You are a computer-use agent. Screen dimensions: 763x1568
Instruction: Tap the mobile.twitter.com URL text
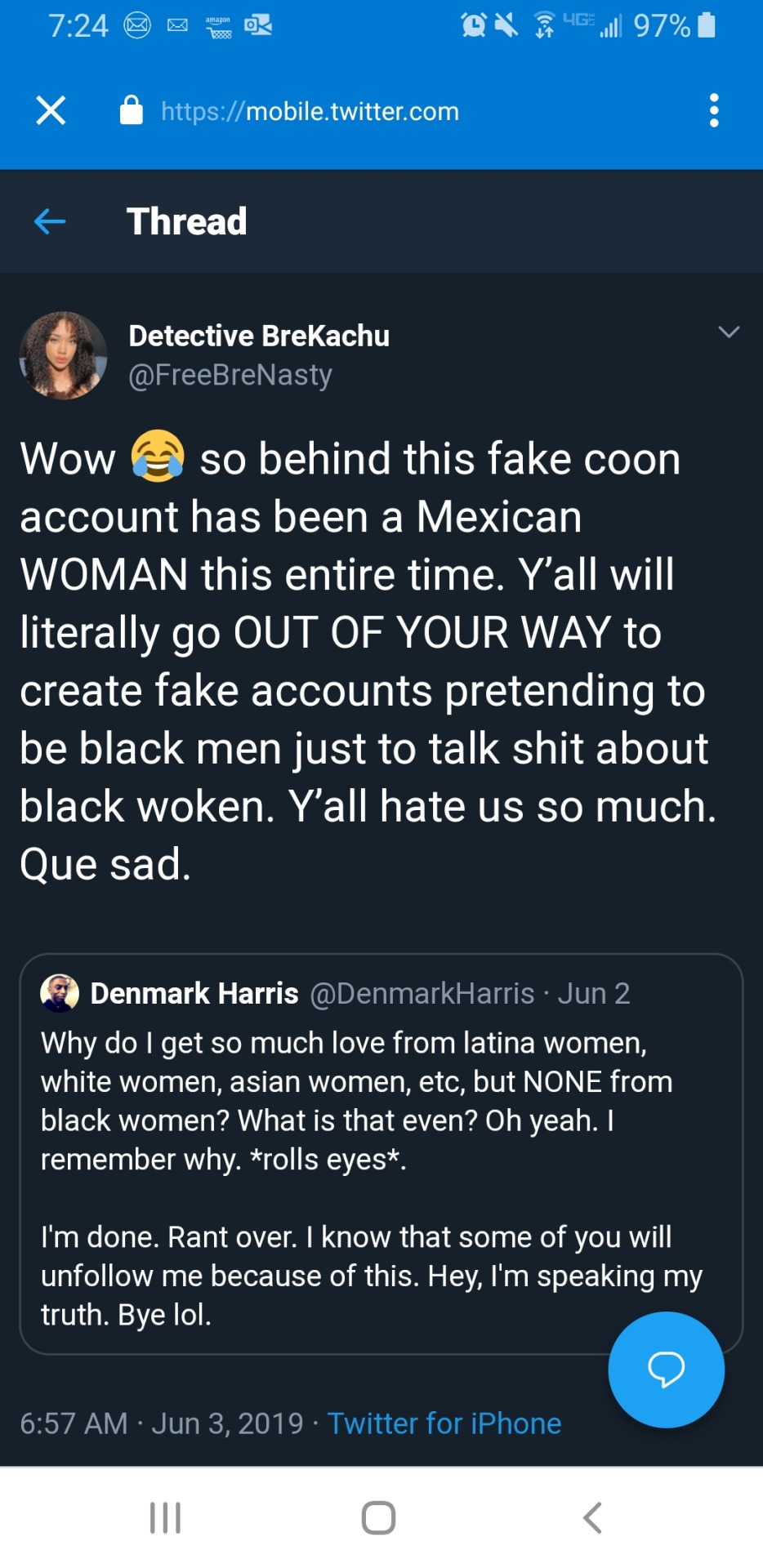click(310, 111)
